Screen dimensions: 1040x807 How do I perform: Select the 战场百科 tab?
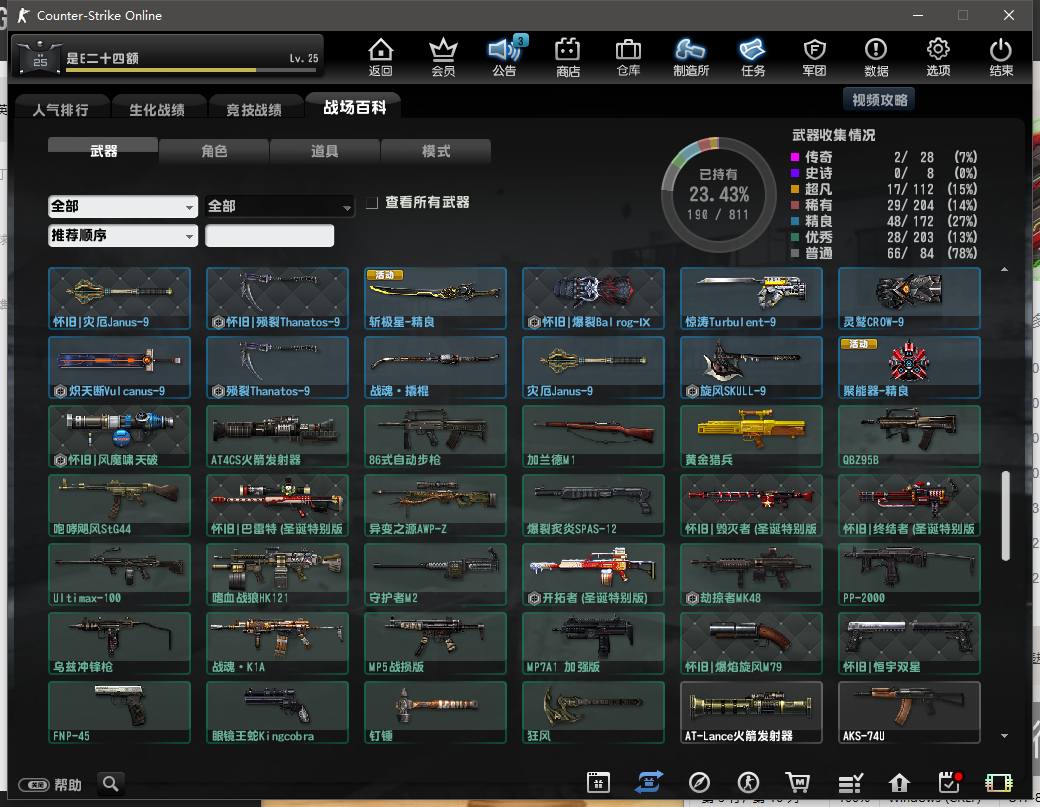coord(354,107)
